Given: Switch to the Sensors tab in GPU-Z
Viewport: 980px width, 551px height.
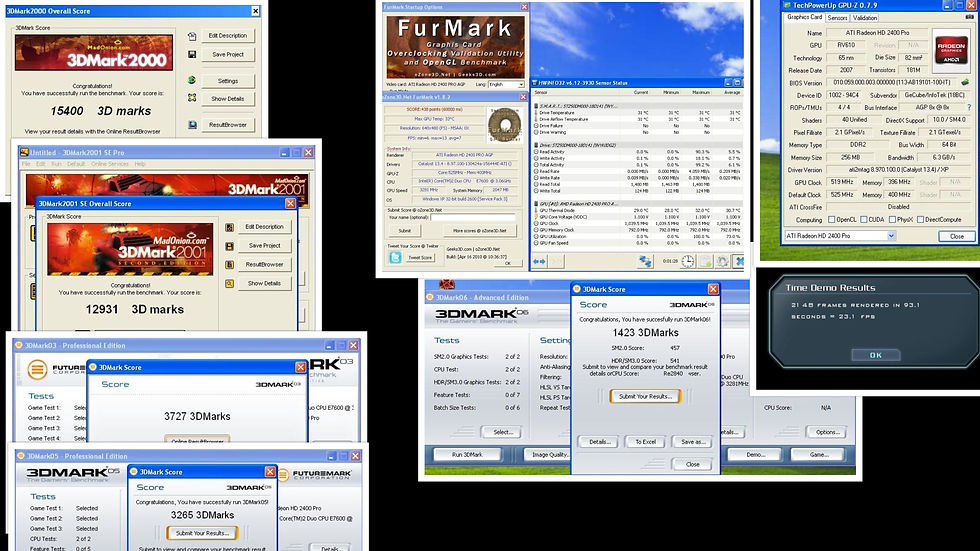Looking at the screenshot, I should click(x=837, y=18).
